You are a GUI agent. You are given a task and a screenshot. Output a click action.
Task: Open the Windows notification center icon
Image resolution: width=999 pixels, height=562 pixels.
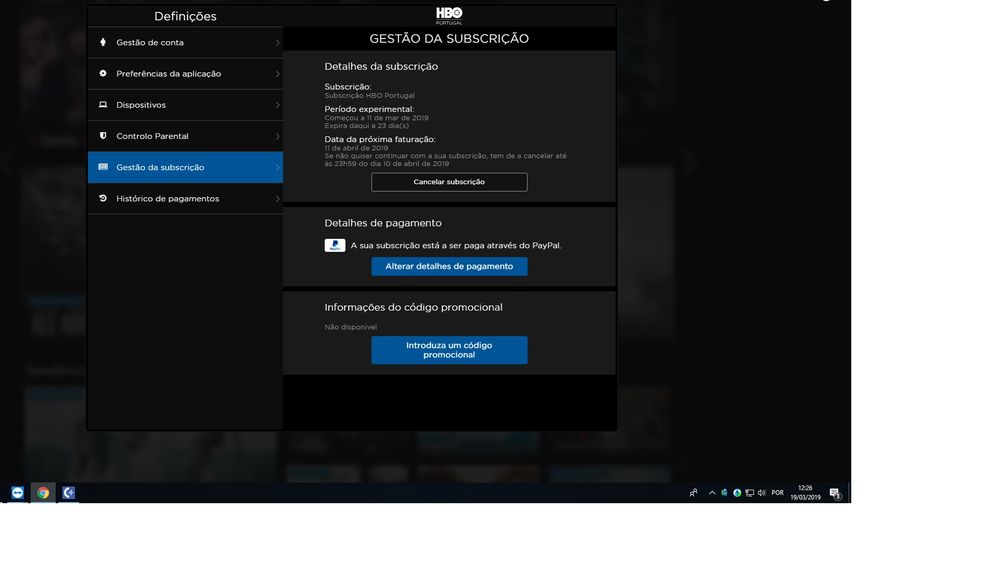[835, 493]
